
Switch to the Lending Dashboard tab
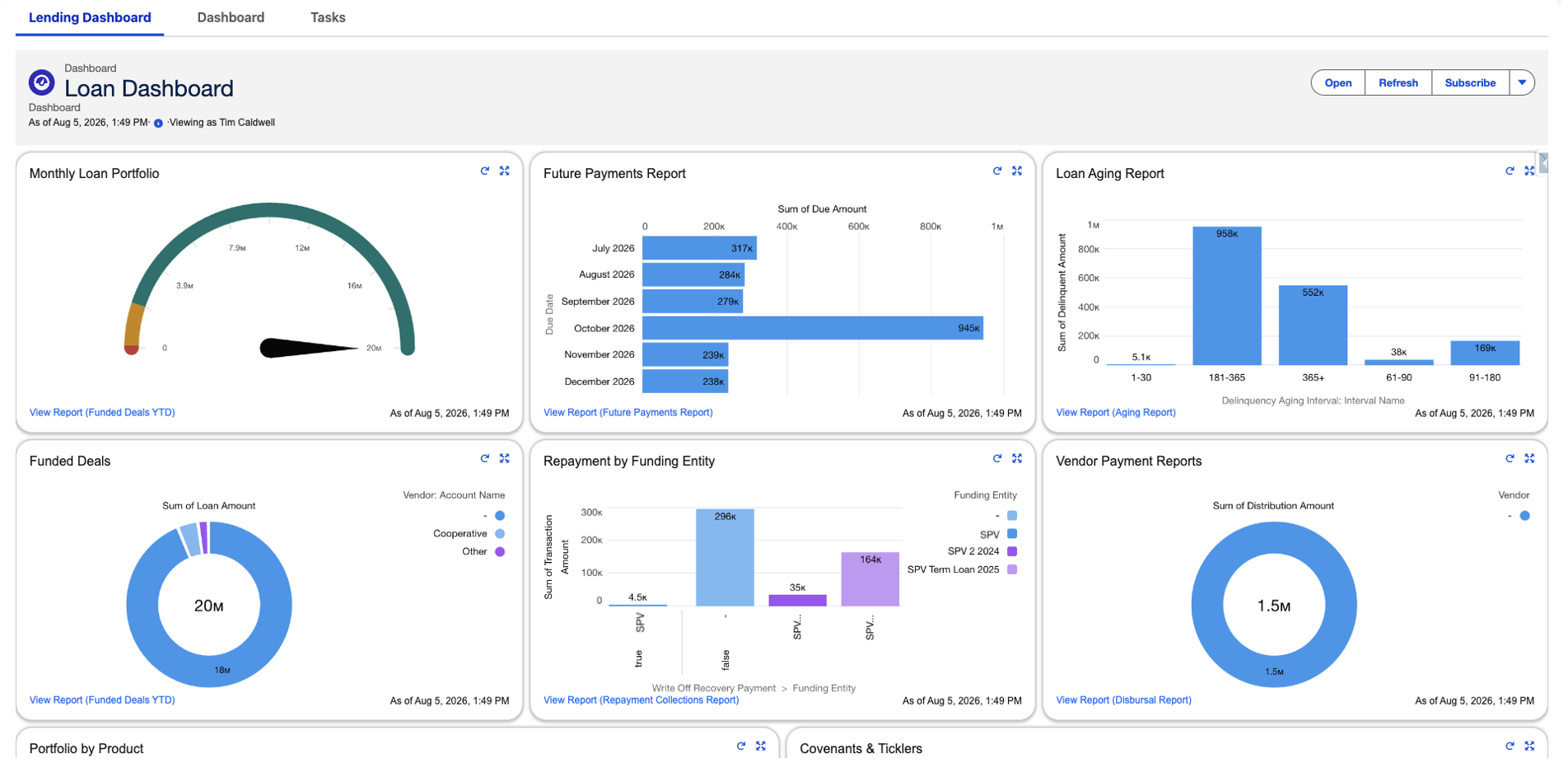click(90, 17)
